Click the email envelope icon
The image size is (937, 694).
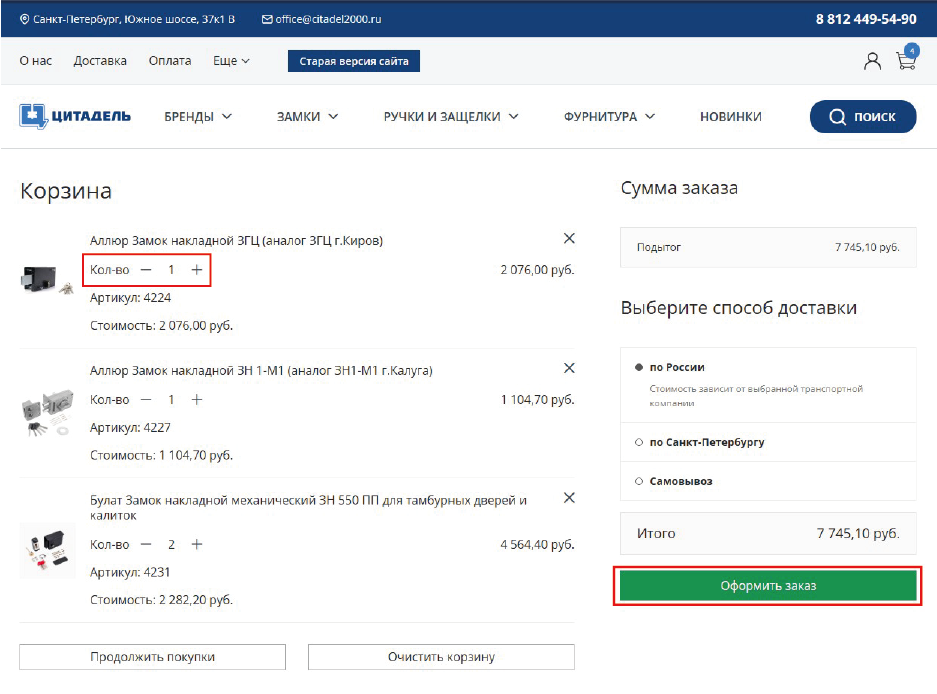267,19
